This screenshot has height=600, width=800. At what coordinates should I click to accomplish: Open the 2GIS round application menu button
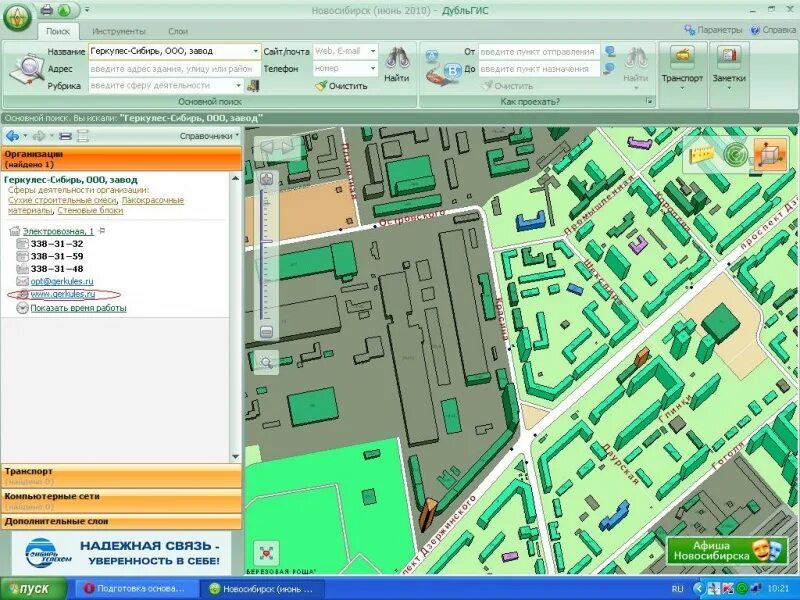(17, 17)
